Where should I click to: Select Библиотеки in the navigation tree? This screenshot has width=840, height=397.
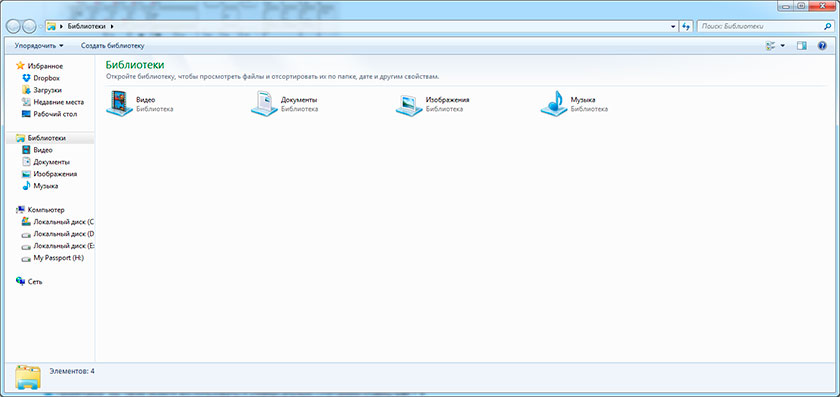point(47,138)
